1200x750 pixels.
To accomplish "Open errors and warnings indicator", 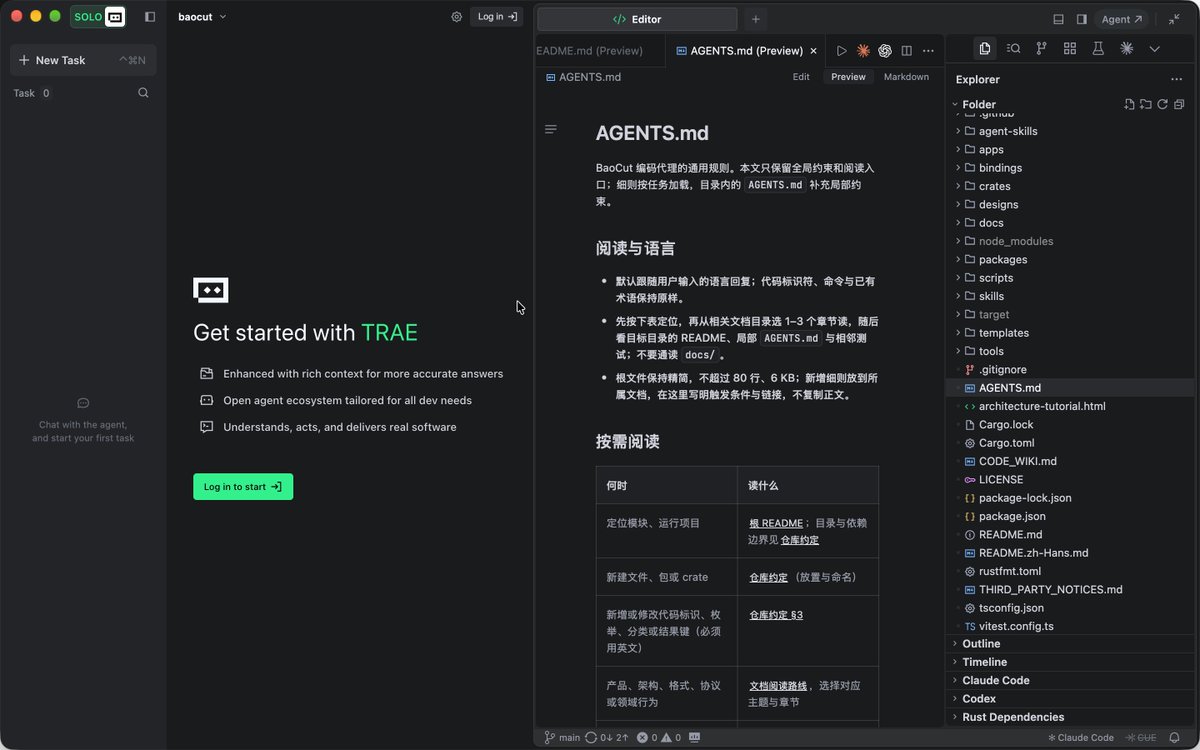I will 658,738.
